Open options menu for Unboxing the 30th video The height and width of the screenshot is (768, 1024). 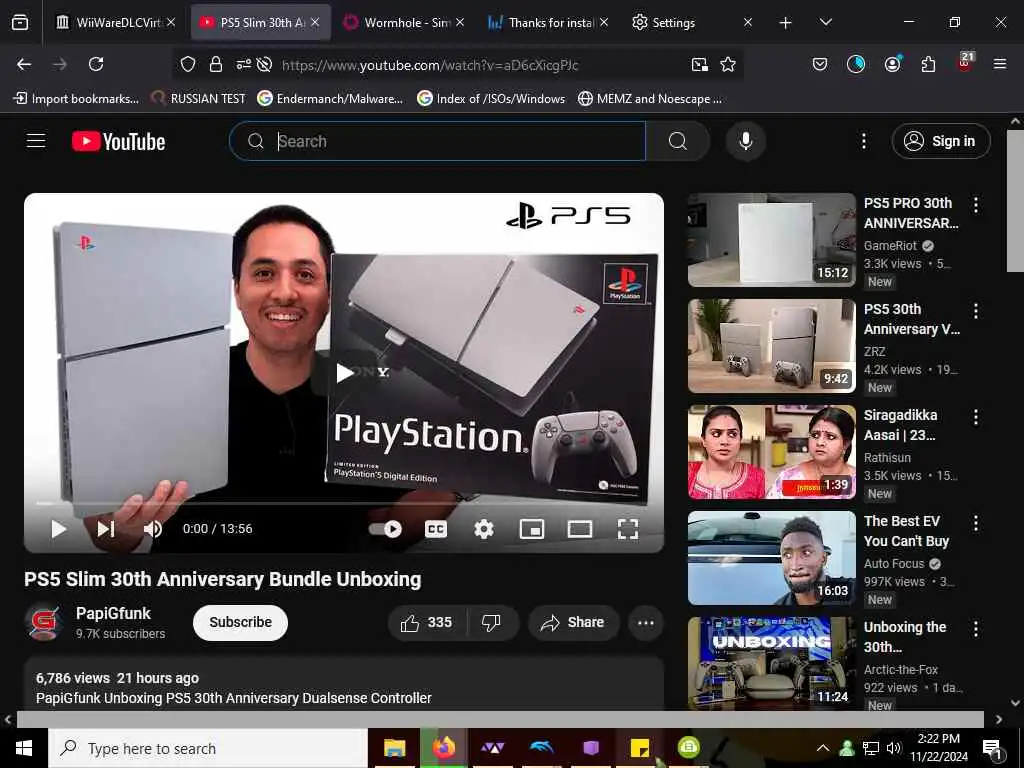click(976, 628)
